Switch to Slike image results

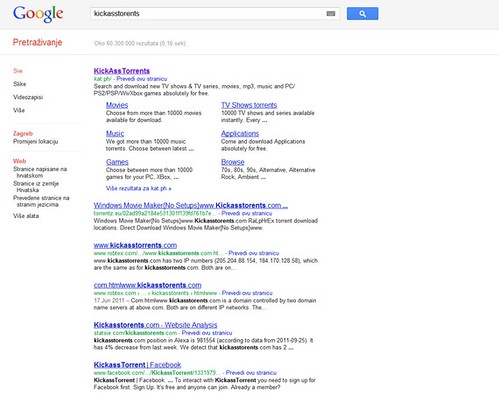19,84
